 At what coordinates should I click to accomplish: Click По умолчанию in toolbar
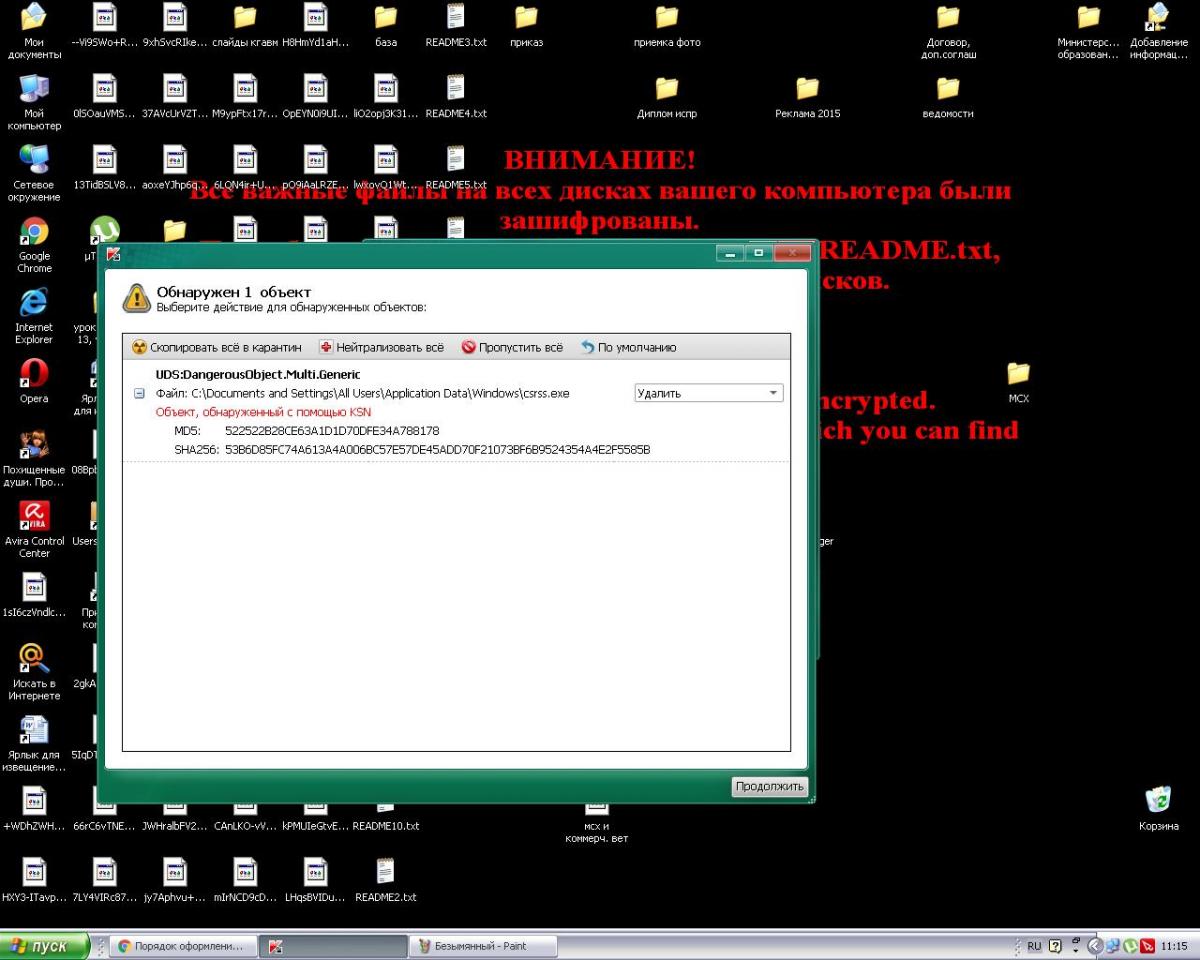coord(628,347)
